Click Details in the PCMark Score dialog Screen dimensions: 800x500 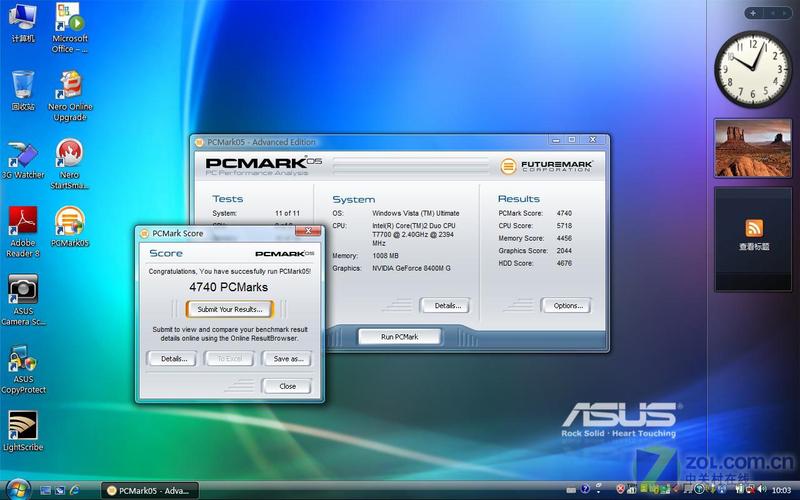pyautogui.click(x=171, y=359)
